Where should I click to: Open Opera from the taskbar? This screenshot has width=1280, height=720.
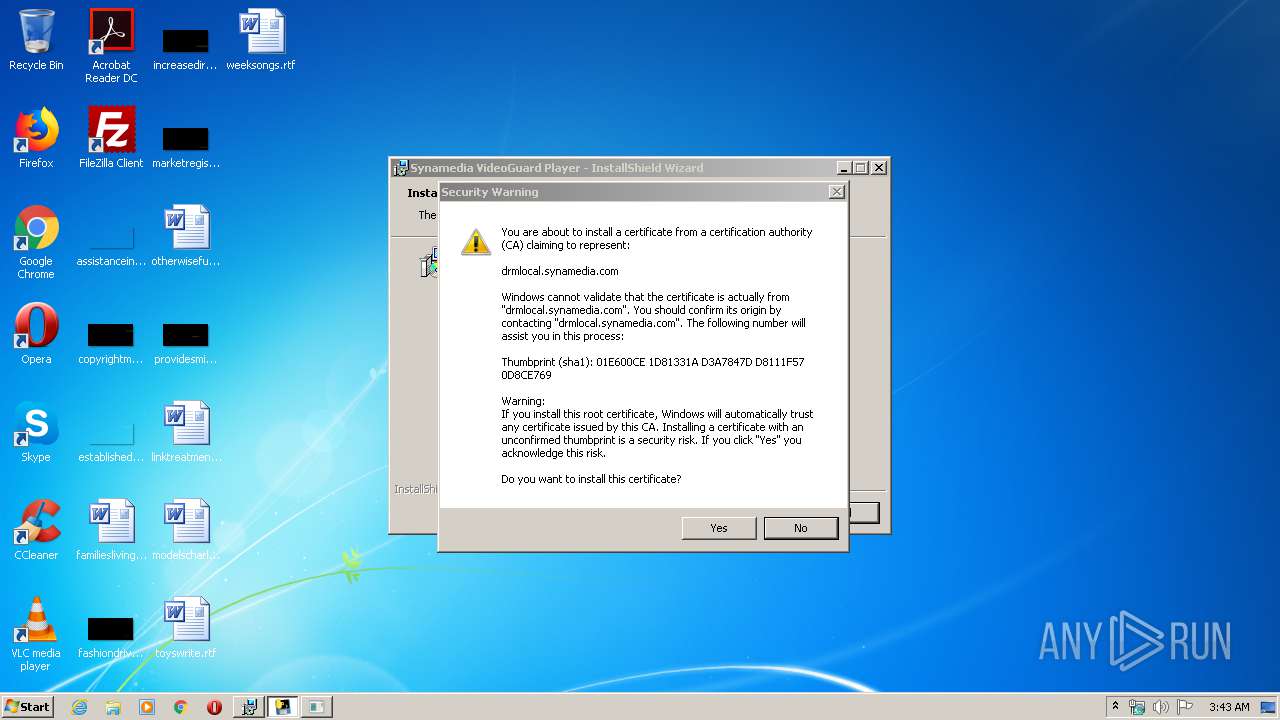click(x=214, y=707)
